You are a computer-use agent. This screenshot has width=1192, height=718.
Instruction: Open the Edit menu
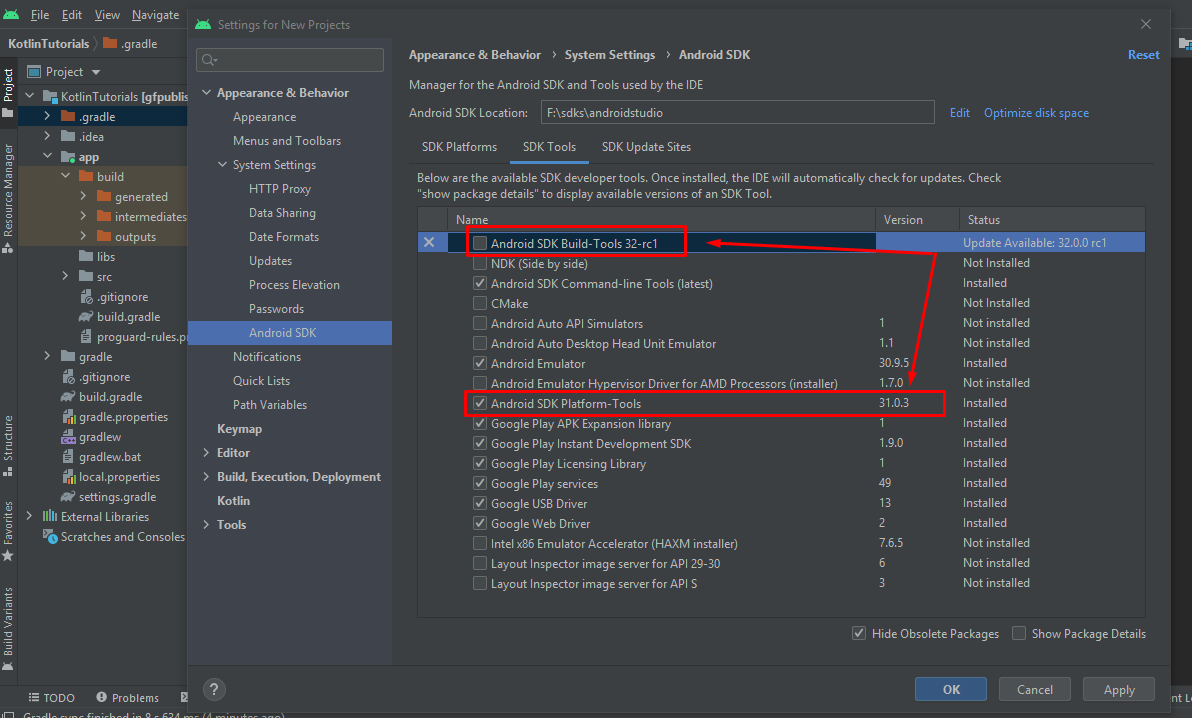coord(71,14)
